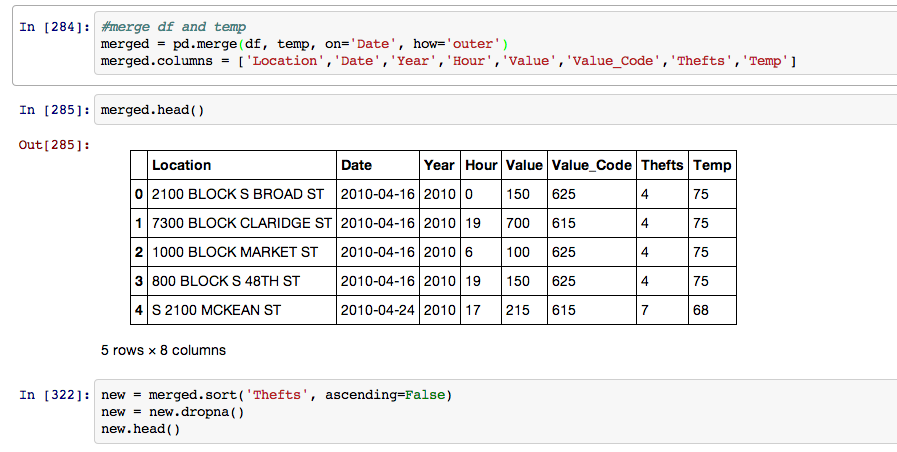Click the 'merged.columns' assignment line
897x452 pixels.
(x=448, y=61)
